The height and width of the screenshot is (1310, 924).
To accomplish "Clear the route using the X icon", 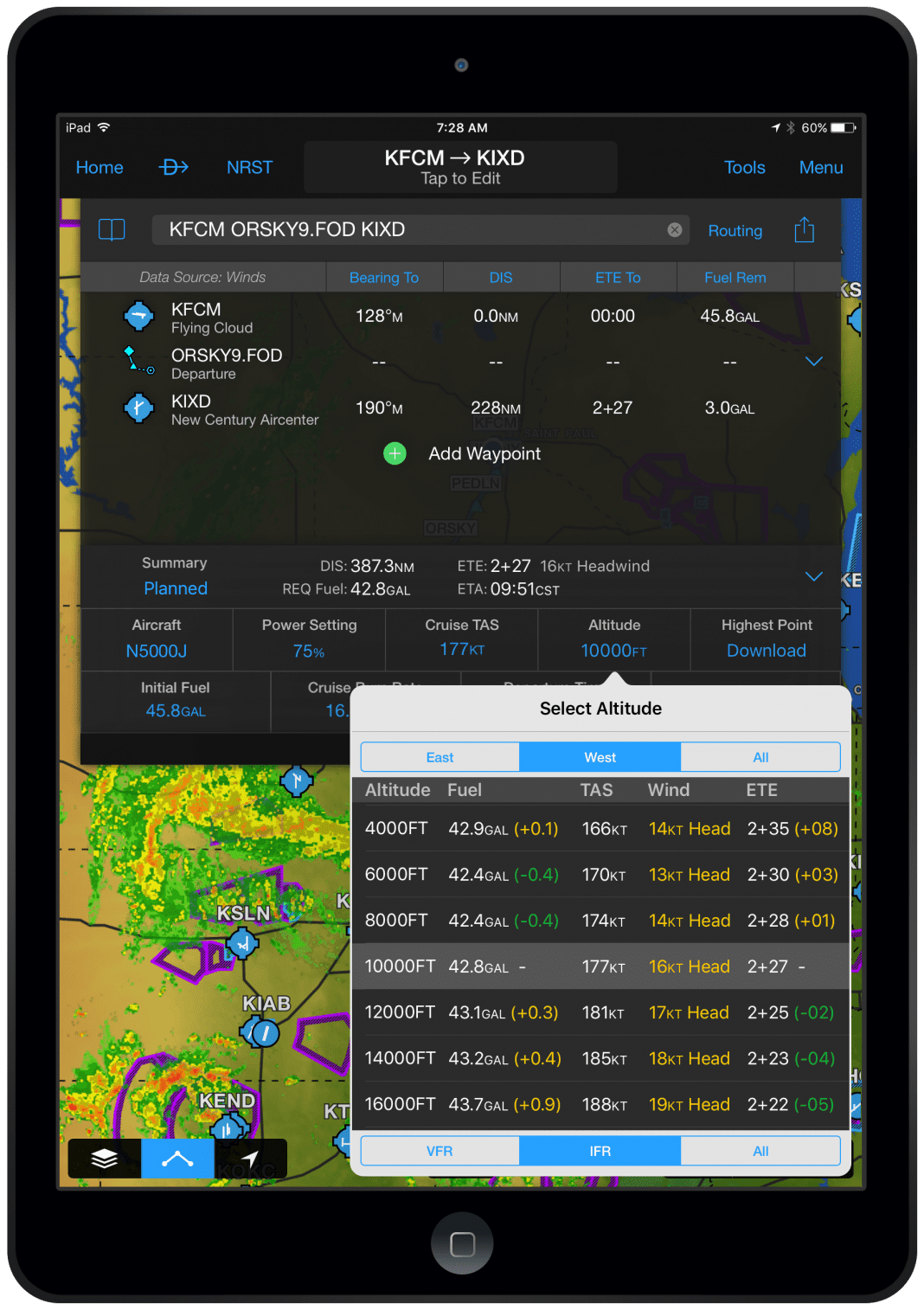I will [674, 229].
